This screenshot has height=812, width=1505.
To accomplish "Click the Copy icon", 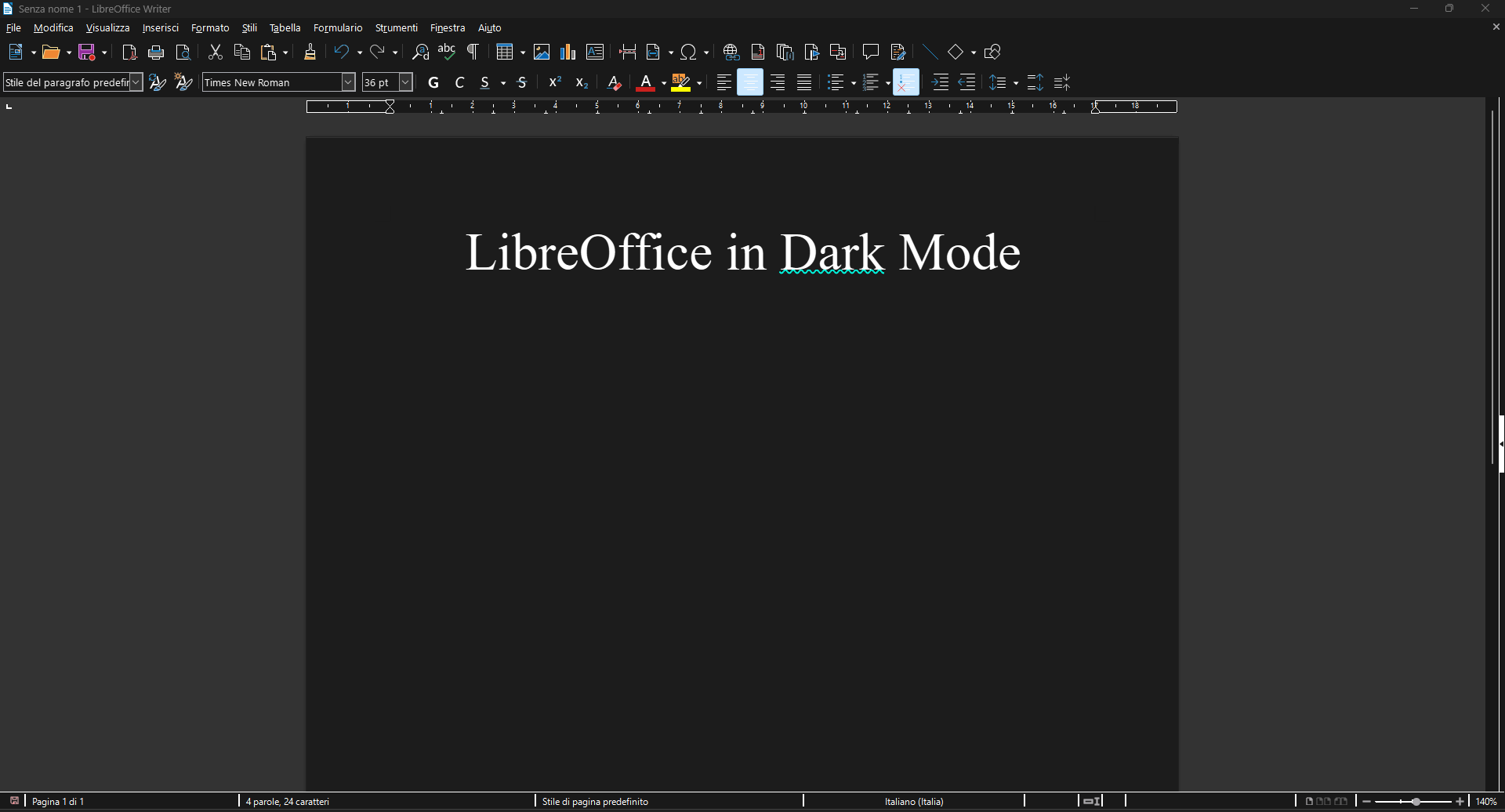I will 242,53.
